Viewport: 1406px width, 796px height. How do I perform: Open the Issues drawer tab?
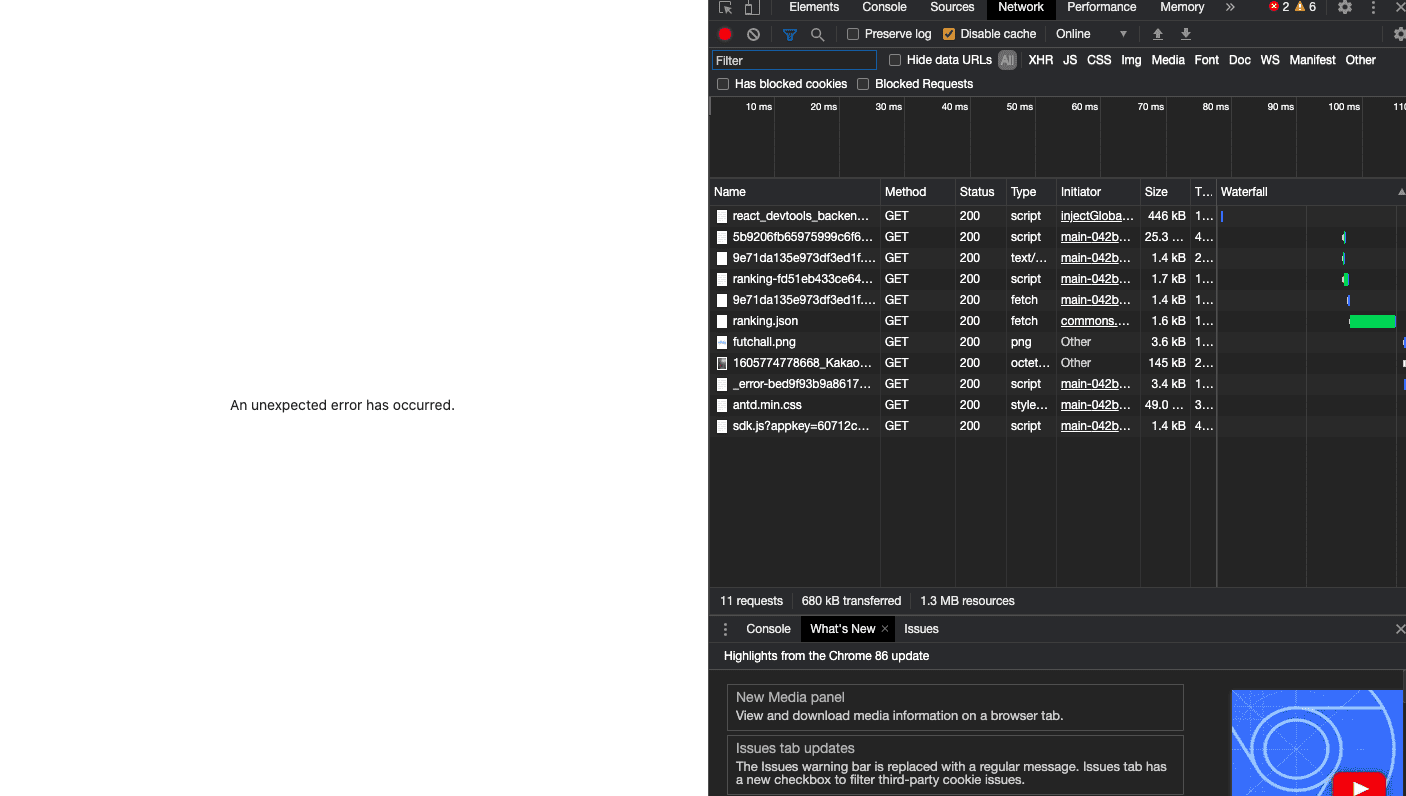921,629
